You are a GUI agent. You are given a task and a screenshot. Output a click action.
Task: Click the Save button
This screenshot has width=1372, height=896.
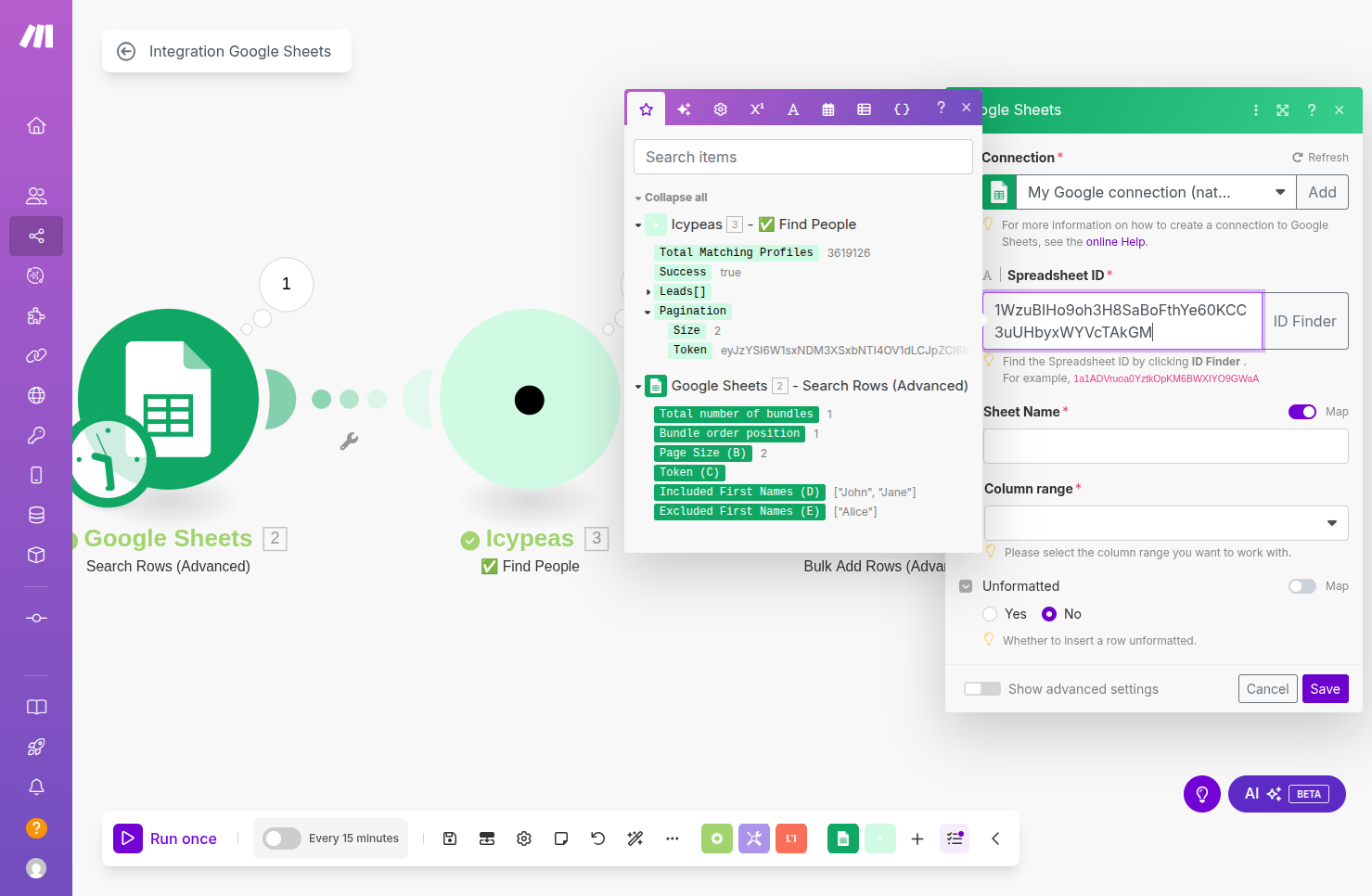pos(1325,689)
